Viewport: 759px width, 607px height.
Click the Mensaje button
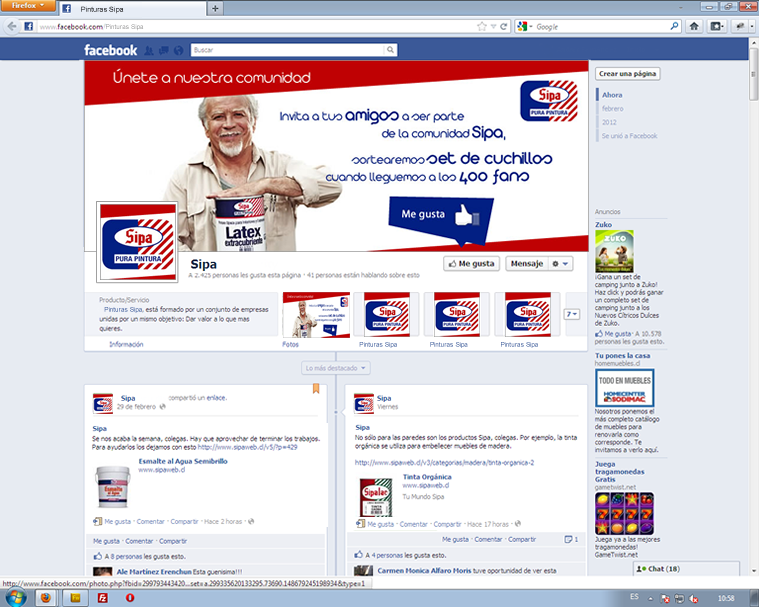[527, 264]
